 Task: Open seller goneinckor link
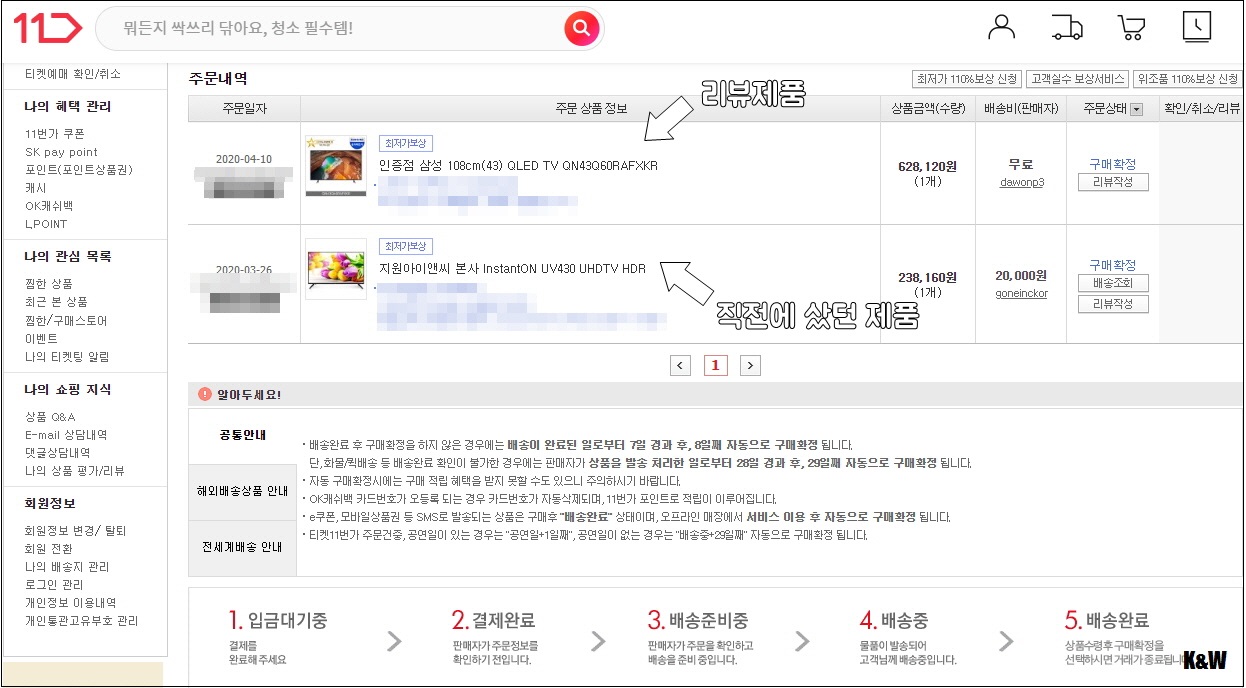[1021, 294]
